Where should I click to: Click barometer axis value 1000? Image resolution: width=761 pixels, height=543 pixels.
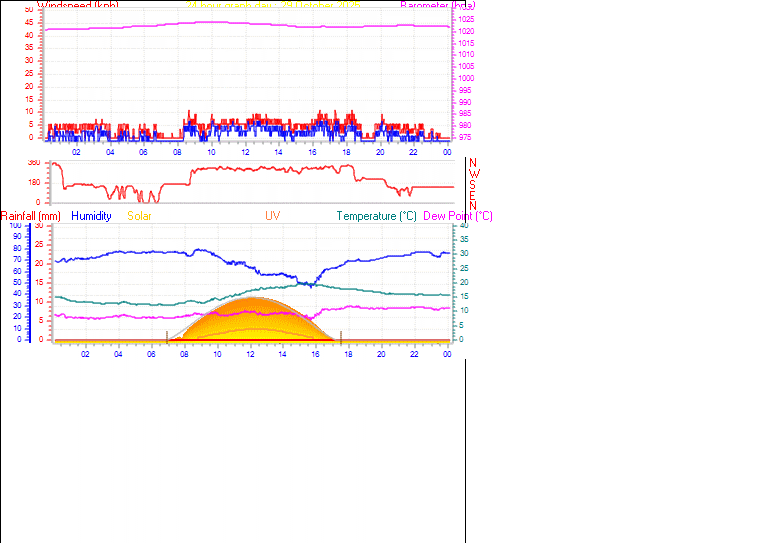click(x=466, y=78)
